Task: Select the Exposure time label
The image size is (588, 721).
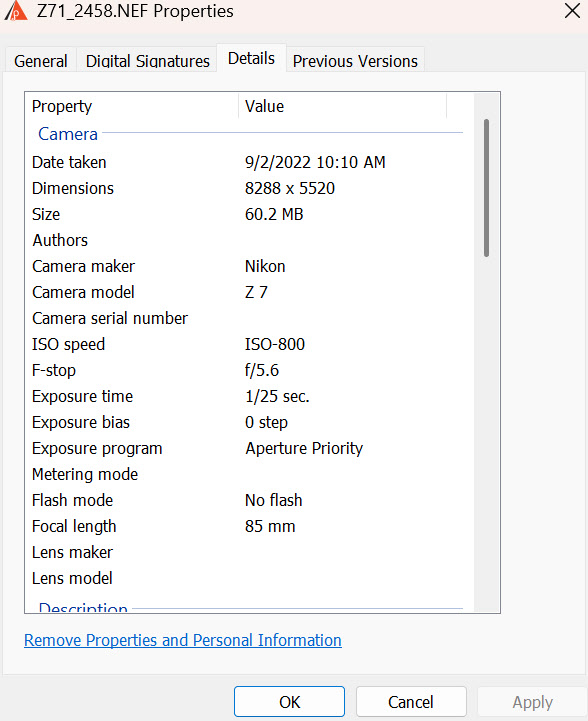Action: 82,396
